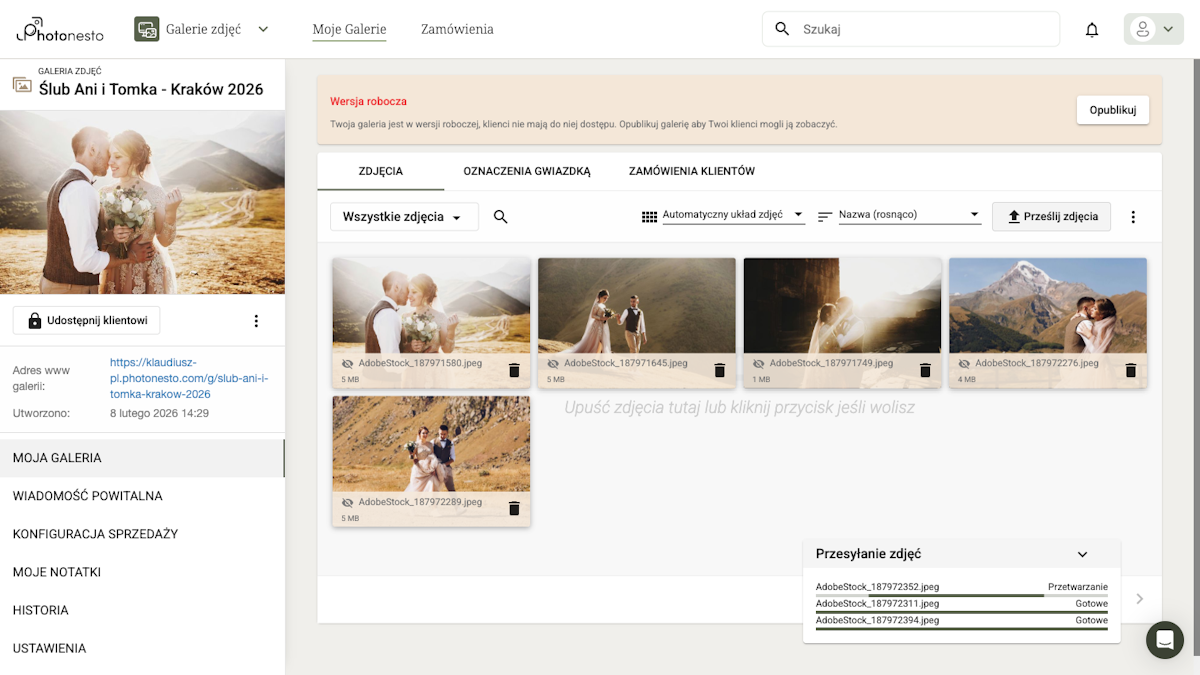Toggle visibility eye for AdobeStock_187971749.jpeg
The image size is (1200, 675).
pyautogui.click(x=759, y=364)
